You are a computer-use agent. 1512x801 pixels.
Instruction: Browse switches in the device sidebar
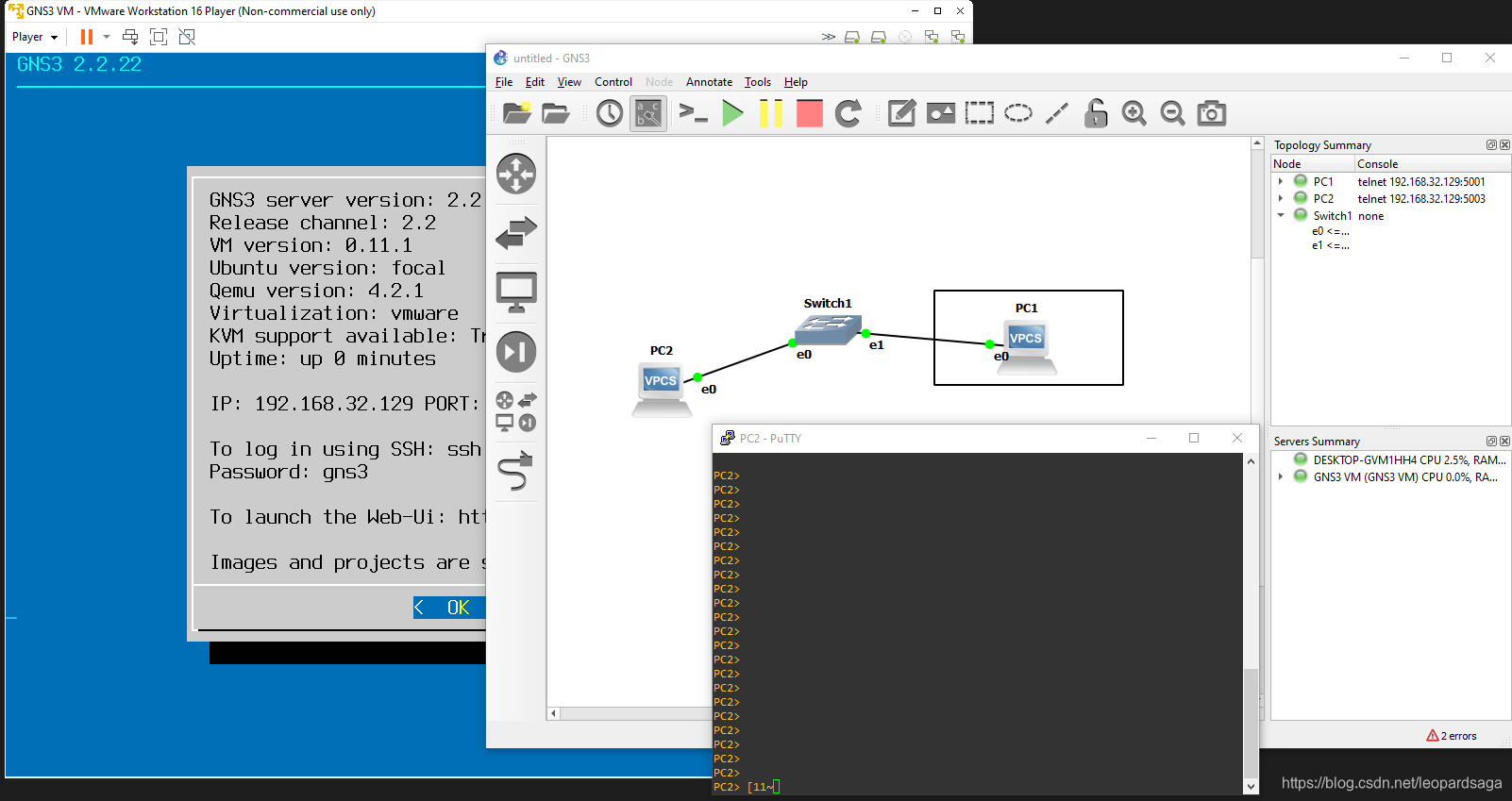pos(516,233)
